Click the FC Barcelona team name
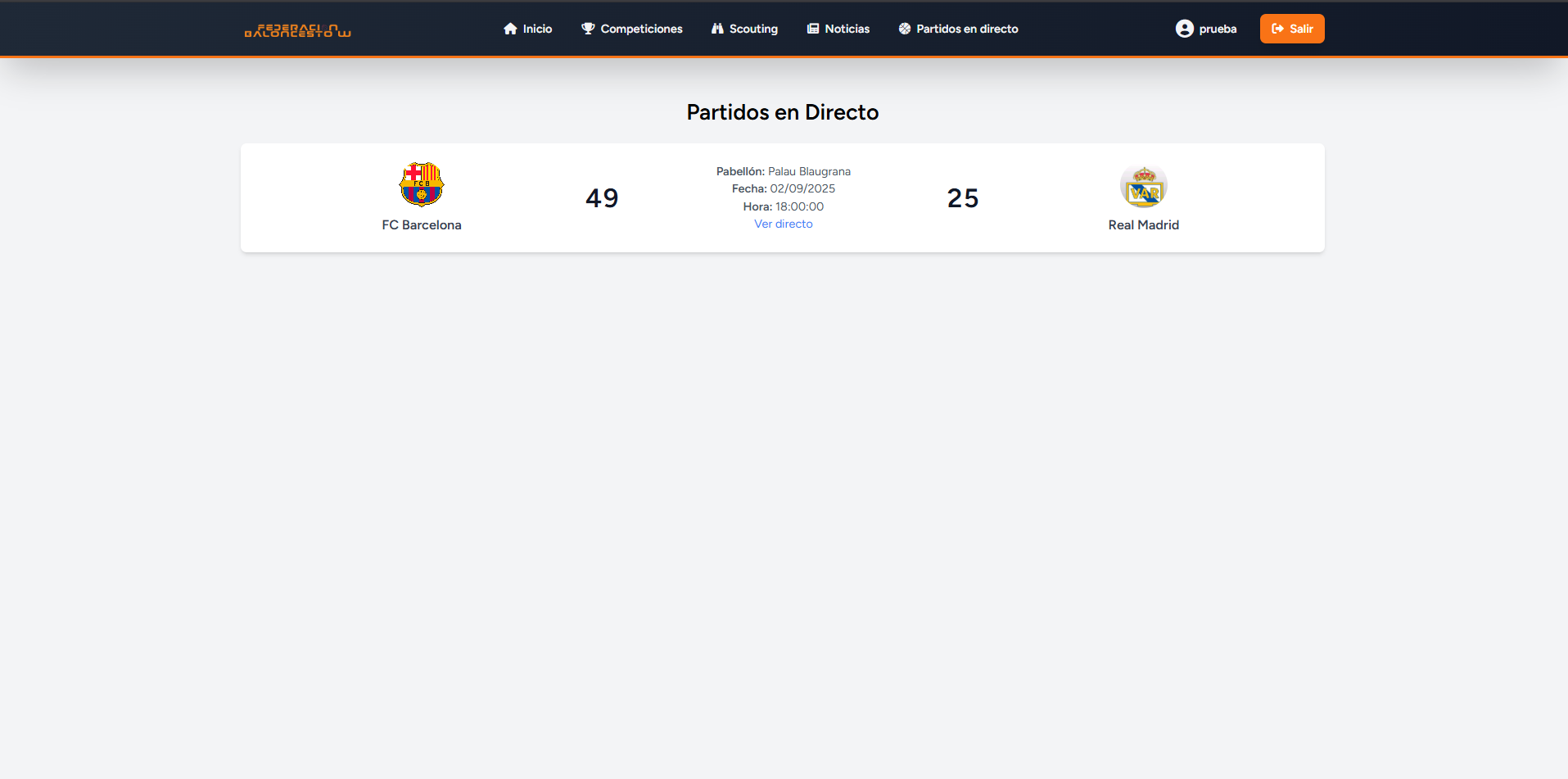Screen dimensions: 1568x779 422,224
